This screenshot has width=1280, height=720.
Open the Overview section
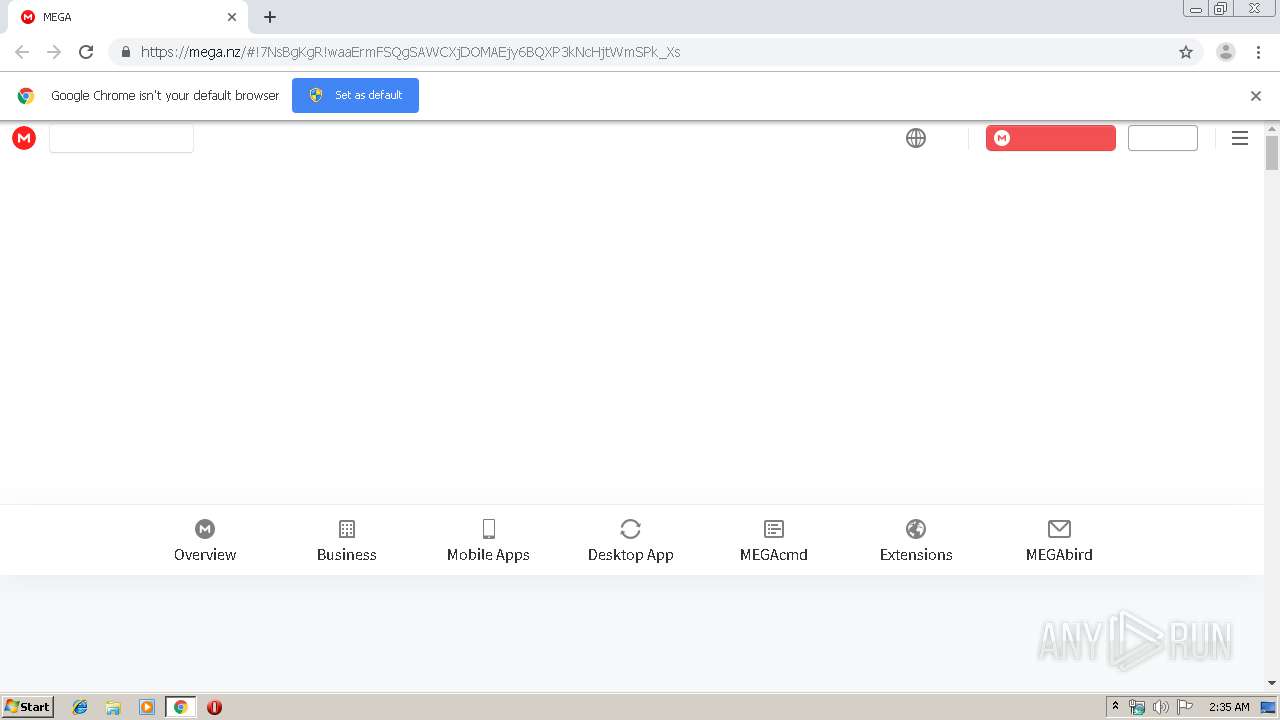coord(205,541)
